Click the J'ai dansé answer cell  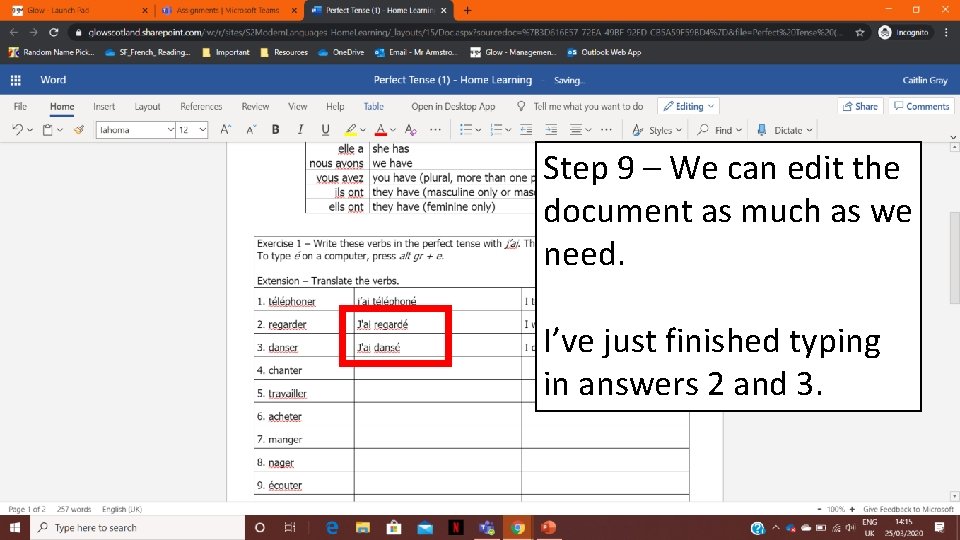[x=438, y=347]
